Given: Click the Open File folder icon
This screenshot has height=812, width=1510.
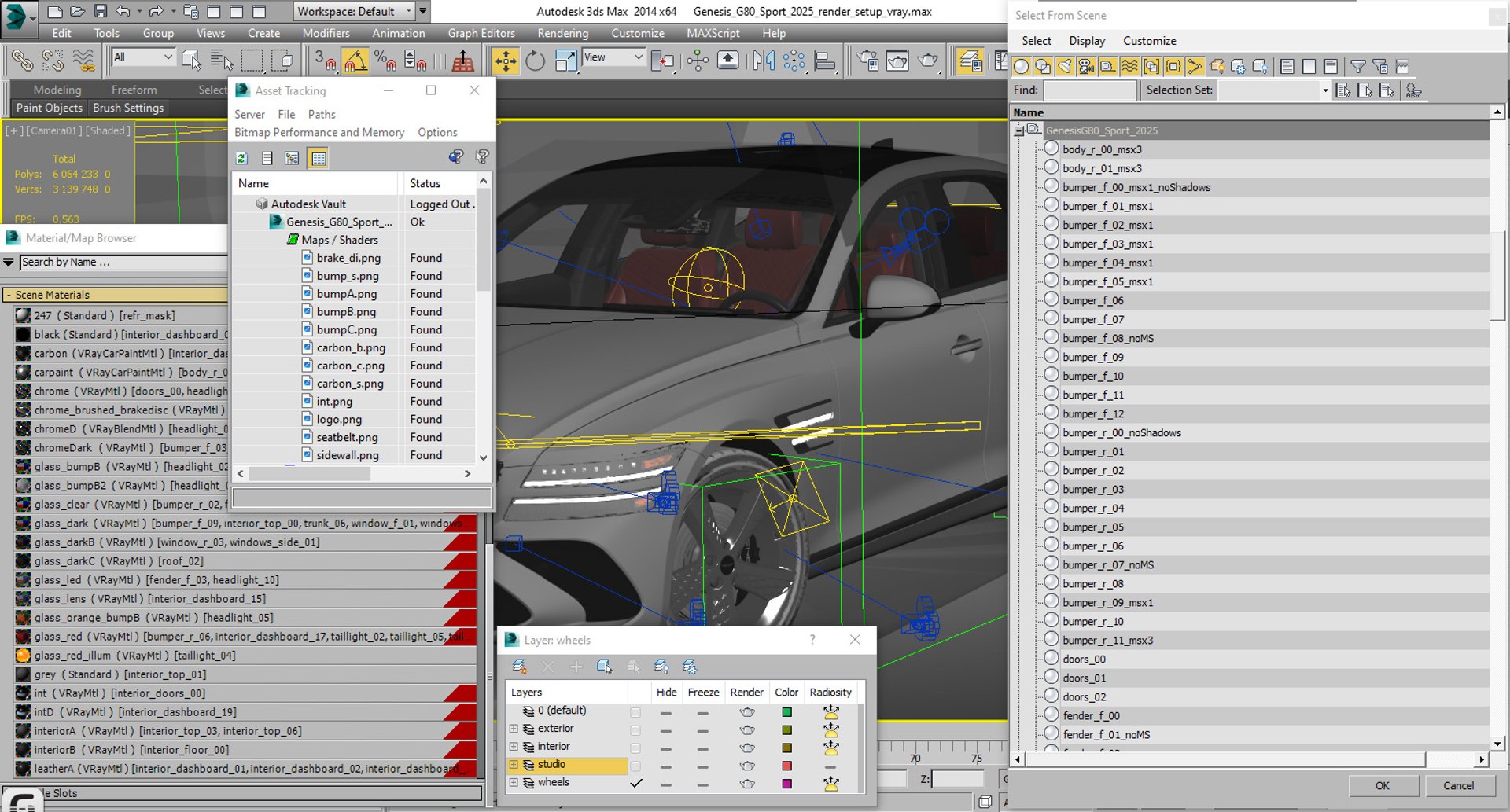Looking at the screenshot, I should 77,11.
